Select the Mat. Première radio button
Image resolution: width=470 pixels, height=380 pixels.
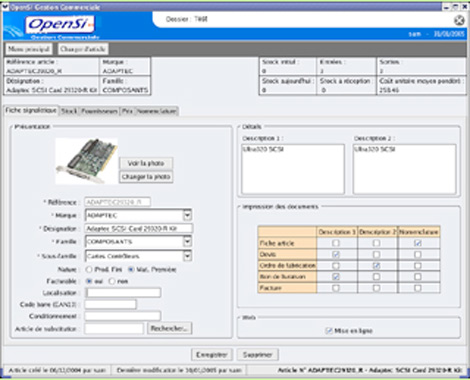point(131,269)
